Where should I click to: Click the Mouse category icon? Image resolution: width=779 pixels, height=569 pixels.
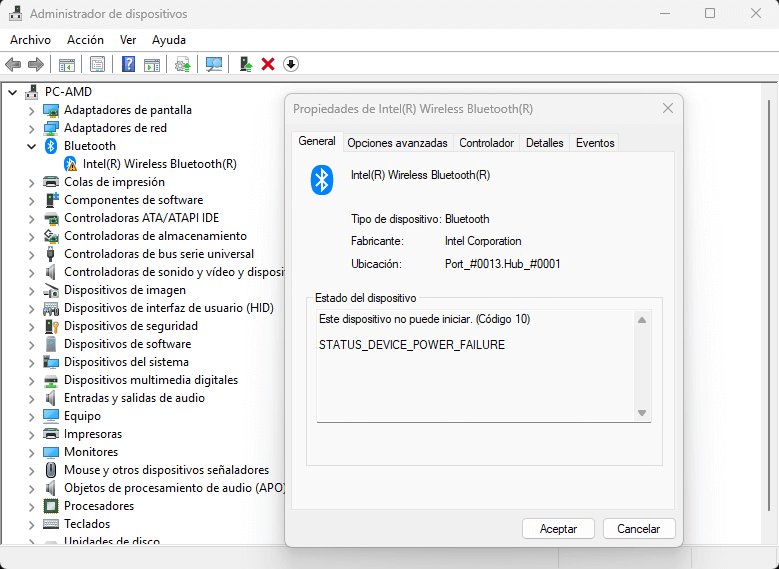(x=51, y=470)
